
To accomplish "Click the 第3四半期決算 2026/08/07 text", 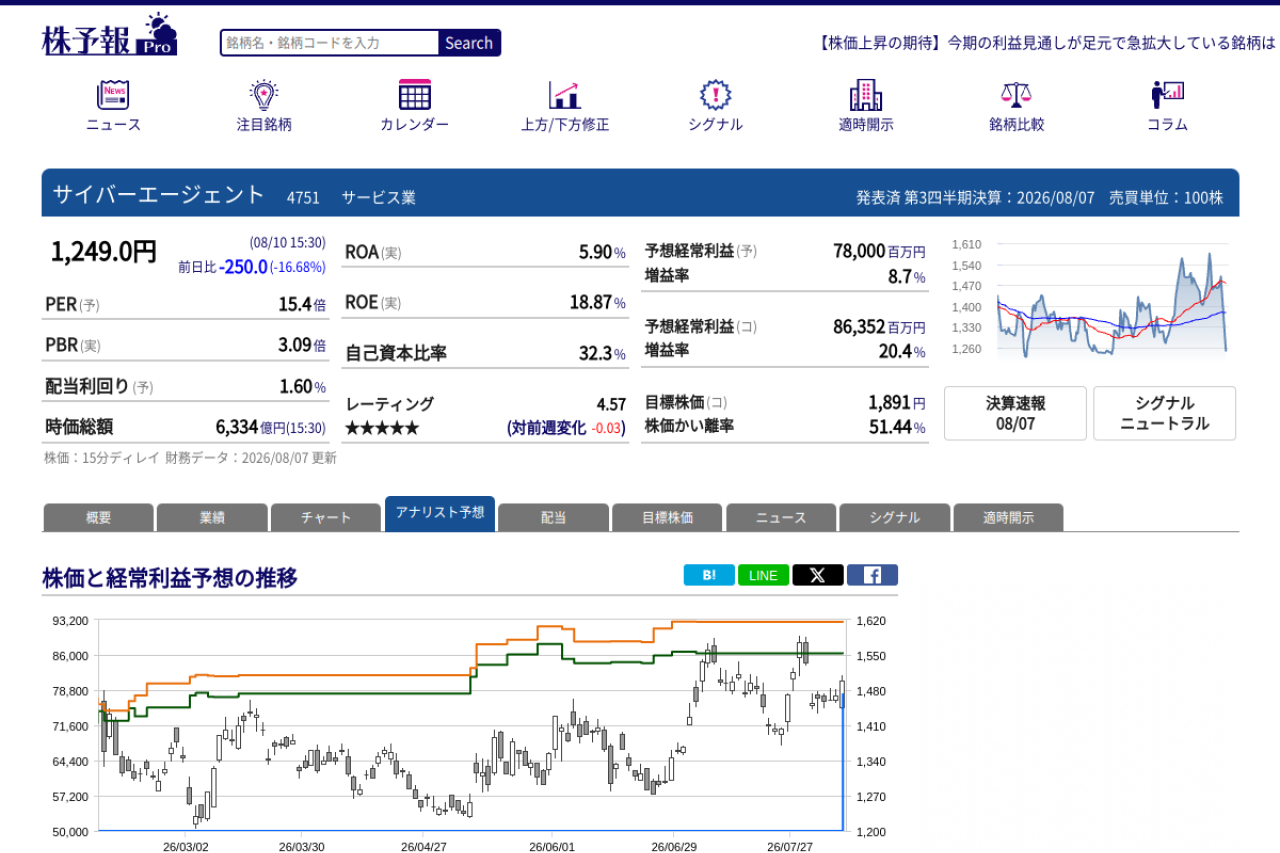I will pyautogui.click(x=1000, y=198).
